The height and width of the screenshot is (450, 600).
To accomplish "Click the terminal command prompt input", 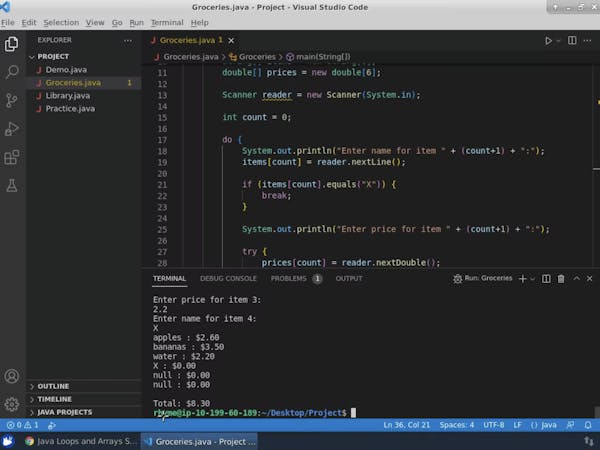I will pyautogui.click(x=353, y=412).
